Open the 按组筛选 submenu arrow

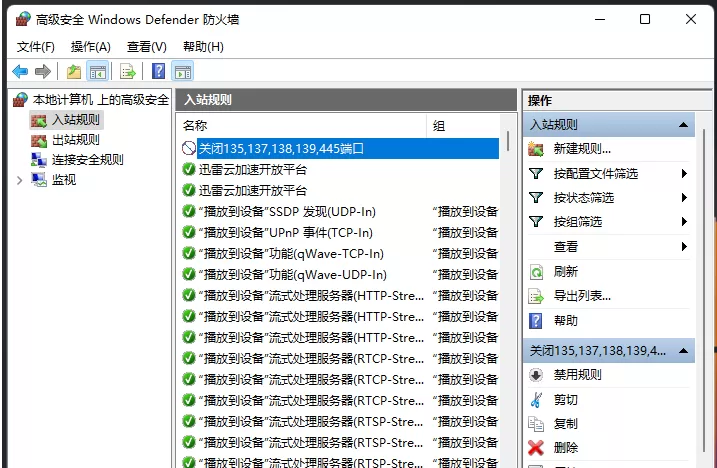click(x=684, y=222)
